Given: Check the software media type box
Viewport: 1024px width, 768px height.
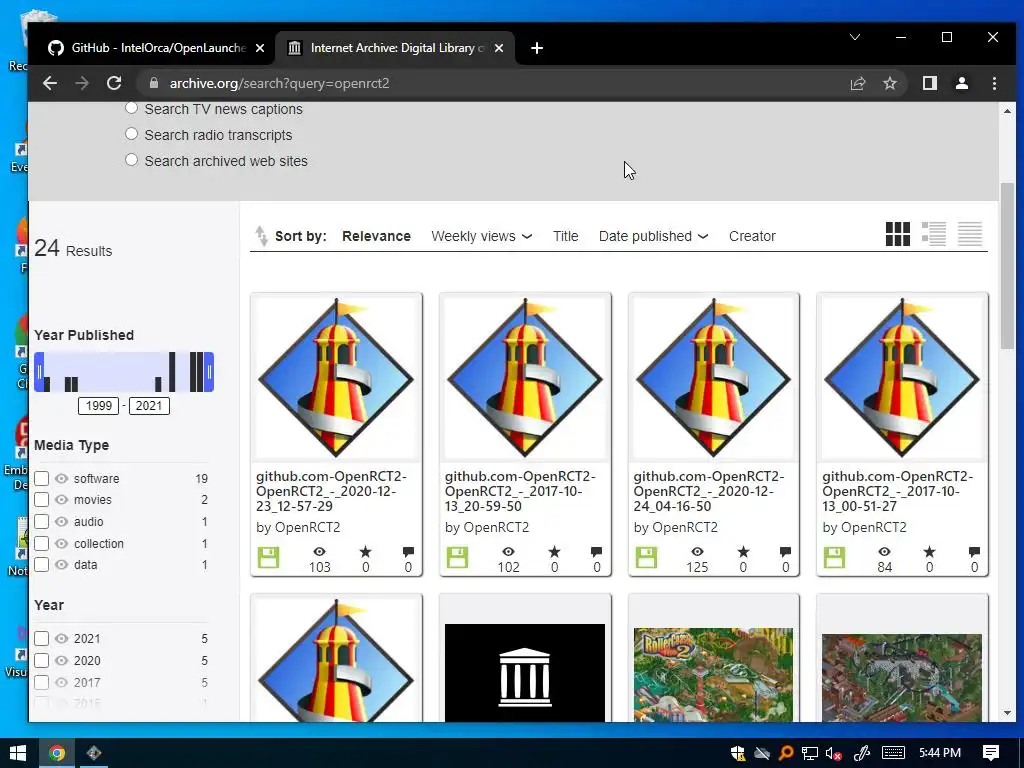Looking at the screenshot, I should 42,479.
